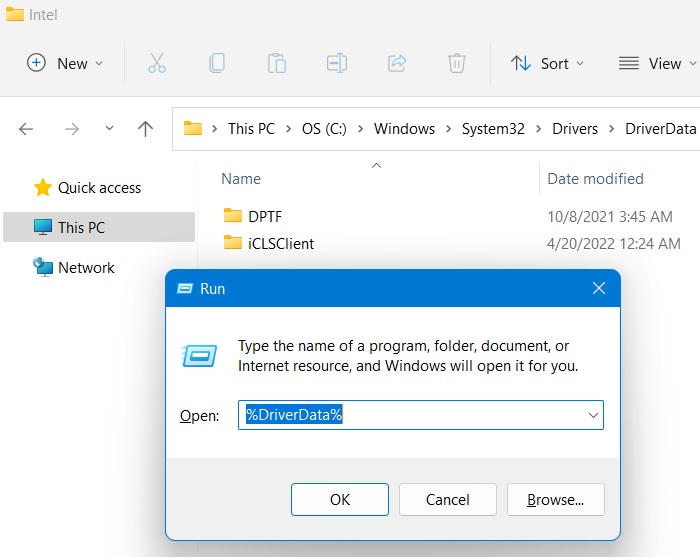Click the Share icon in toolbar
The image size is (700, 557).
click(x=397, y=63)
